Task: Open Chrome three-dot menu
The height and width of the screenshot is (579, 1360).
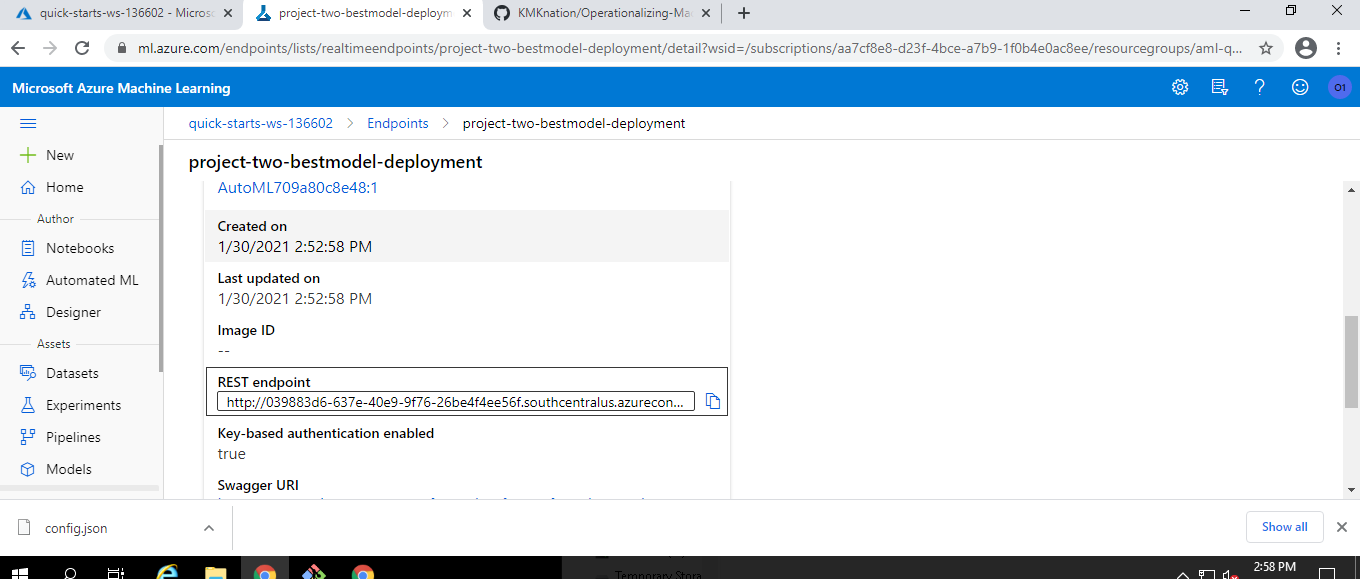Action: point(1340,48)
